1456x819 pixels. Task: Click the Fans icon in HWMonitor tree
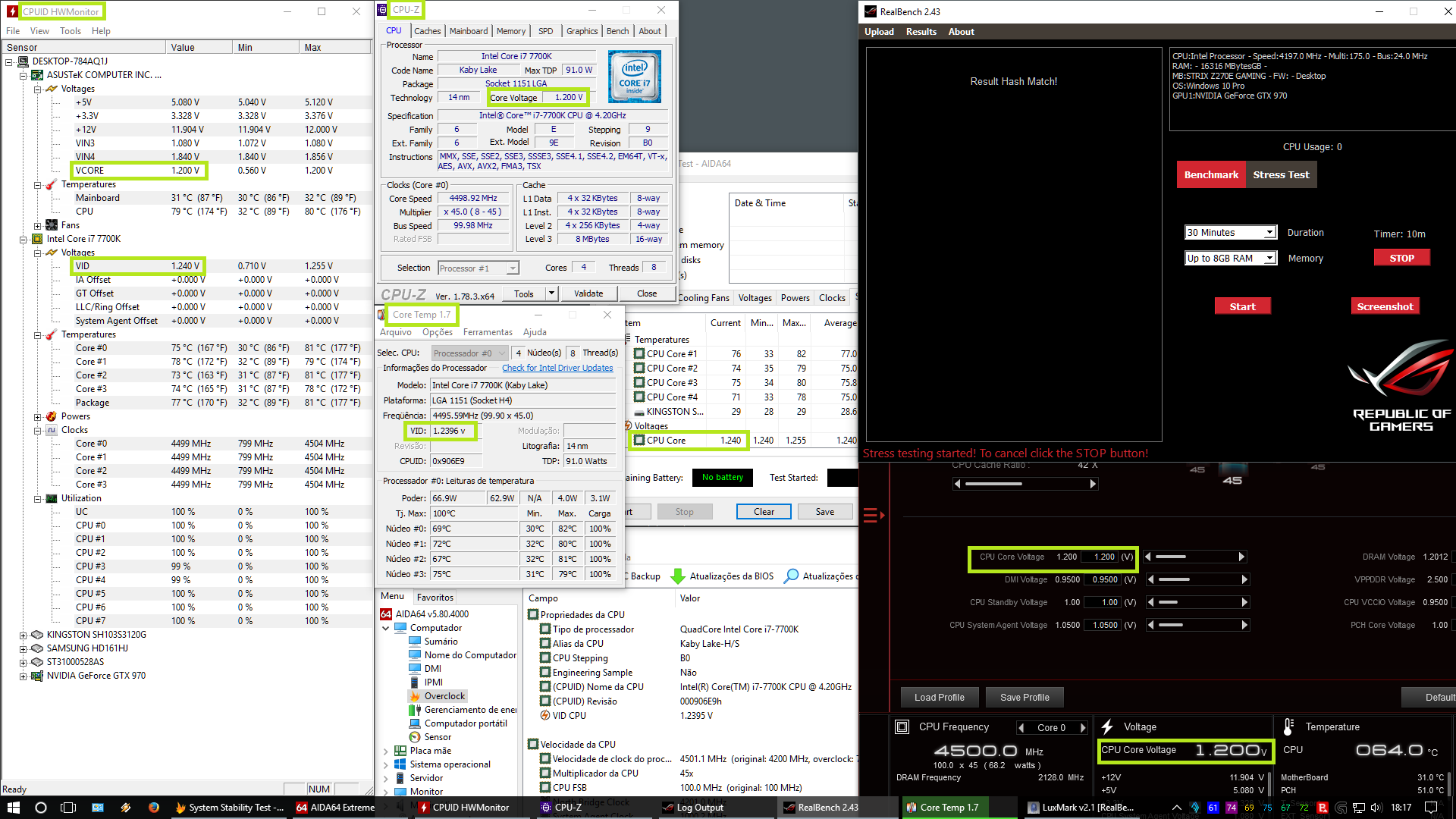52,225
